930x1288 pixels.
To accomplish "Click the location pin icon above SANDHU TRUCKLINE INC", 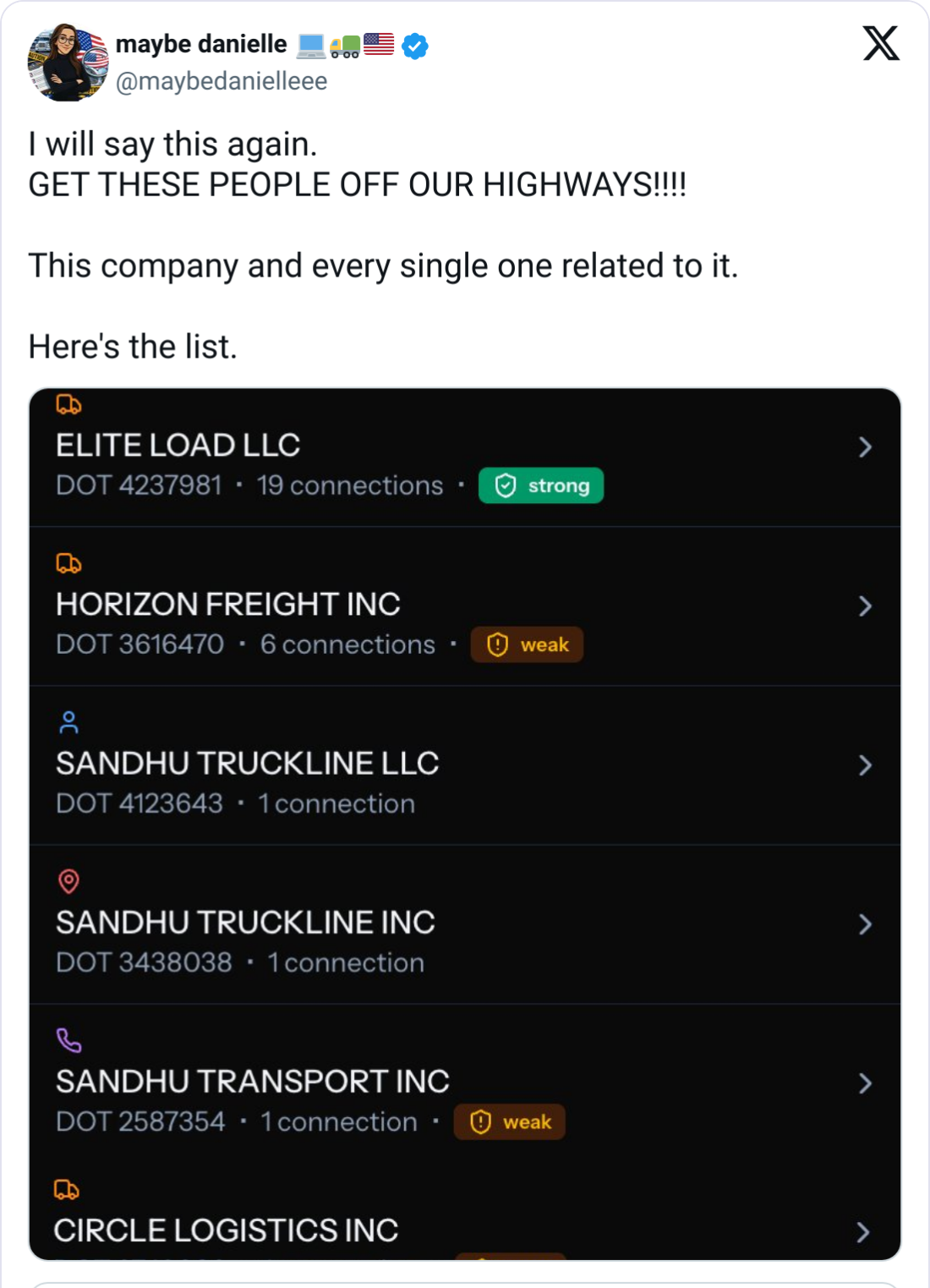I will pyautogui.click(x=68, y=881).
